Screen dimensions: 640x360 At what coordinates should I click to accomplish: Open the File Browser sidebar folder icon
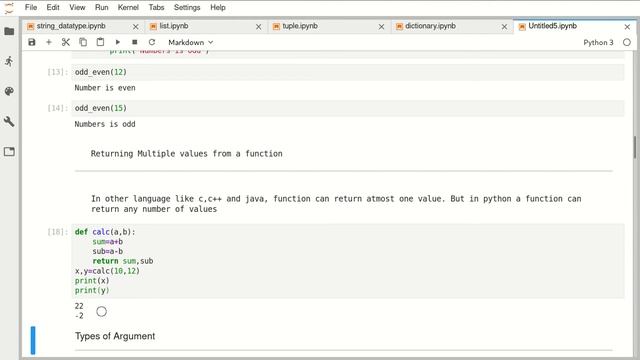(9, 31)
